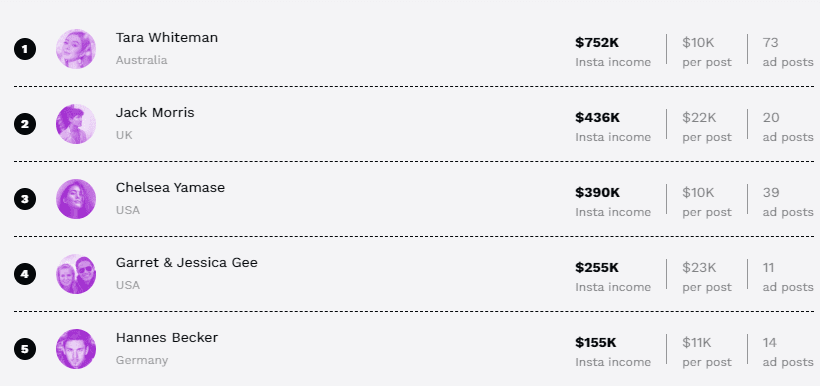Screen dimensions: 820x386
Task: Open Tara Whiteman's profile photo
Action: coord(76,49)
